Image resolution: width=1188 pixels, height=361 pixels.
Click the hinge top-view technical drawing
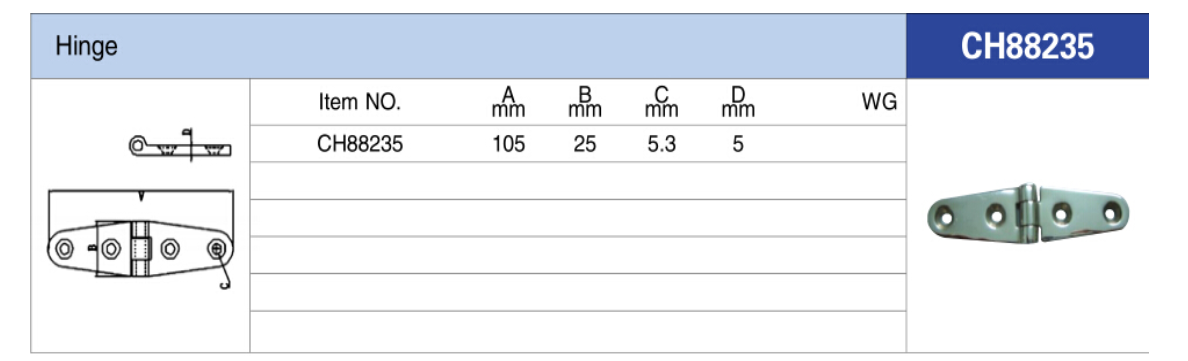141,239
